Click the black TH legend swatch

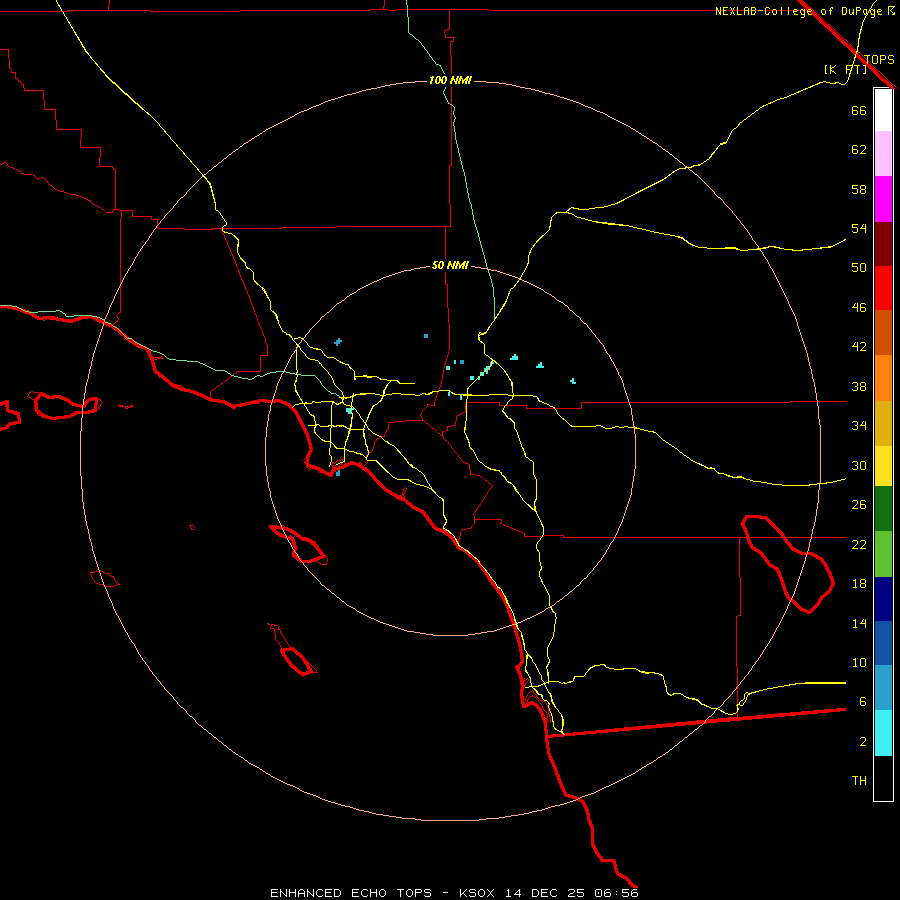point(883,778)
